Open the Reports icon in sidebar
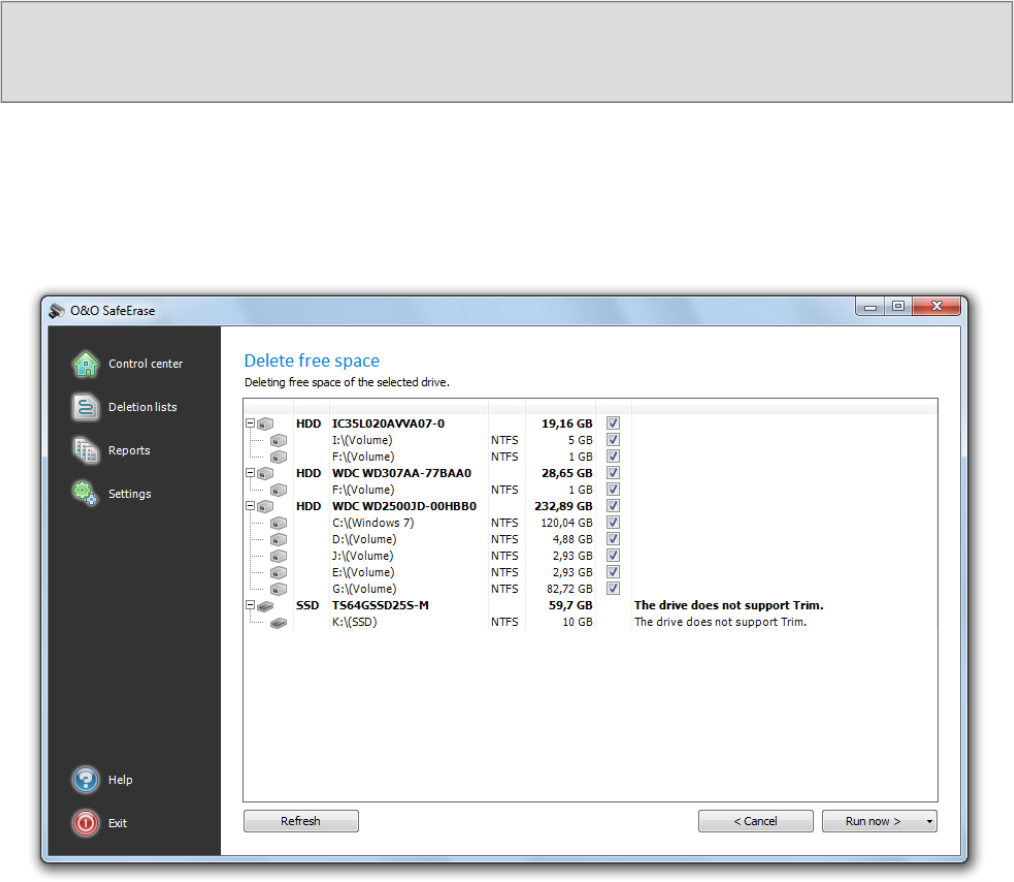 pos(86,450)
